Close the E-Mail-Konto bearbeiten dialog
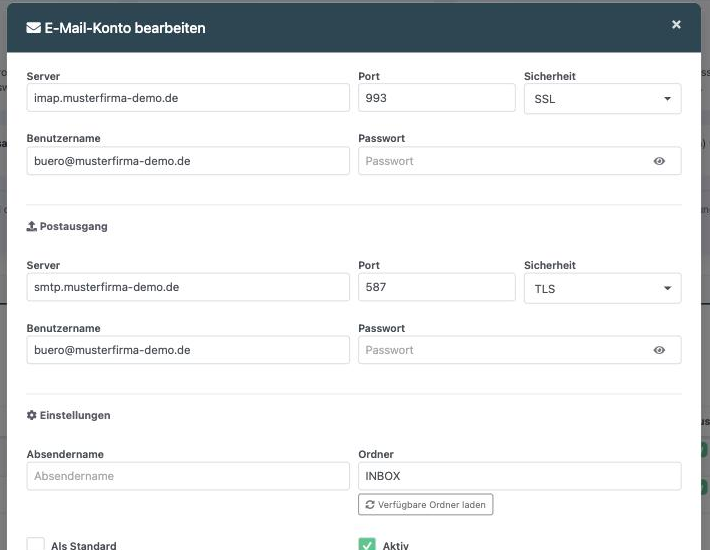The image size is (710, 550). 676,24
